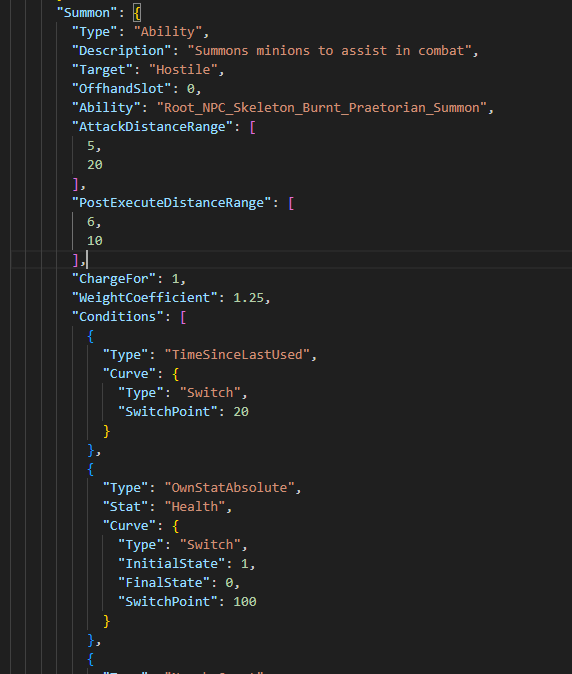Click value 6 in PostExecuteDistanceRange
The width and height of the screenshot is (572, 674).
pos(91,222)
